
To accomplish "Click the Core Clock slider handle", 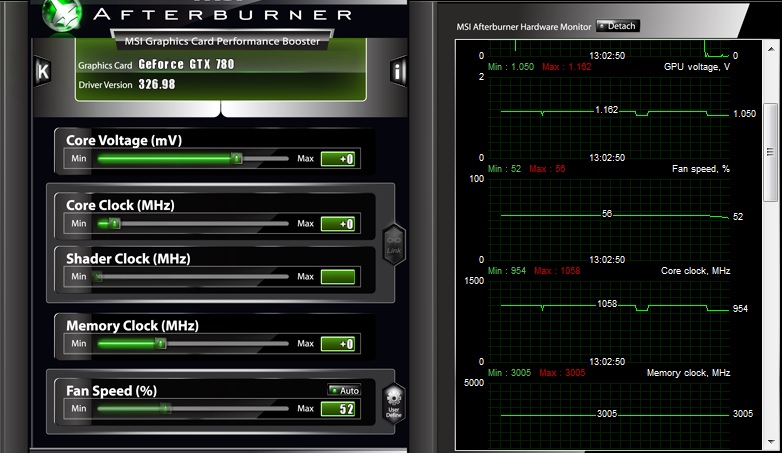I will tap(115, 224).
